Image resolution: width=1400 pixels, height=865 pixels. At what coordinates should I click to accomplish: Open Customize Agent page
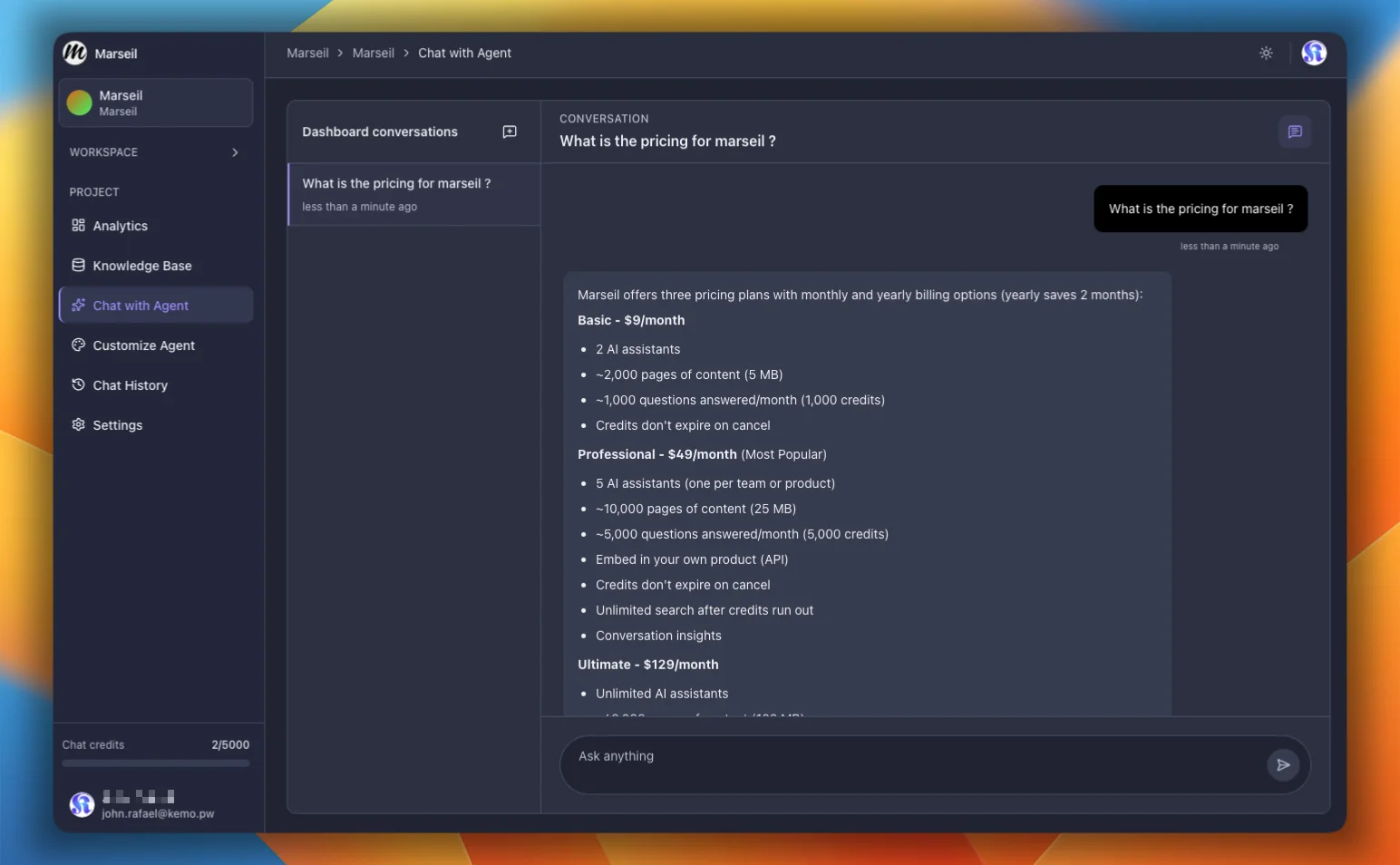(x=156, y=345)
